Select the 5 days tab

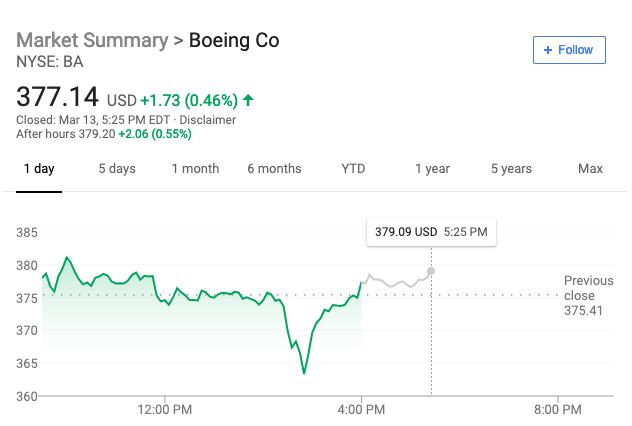click(117, 169)
